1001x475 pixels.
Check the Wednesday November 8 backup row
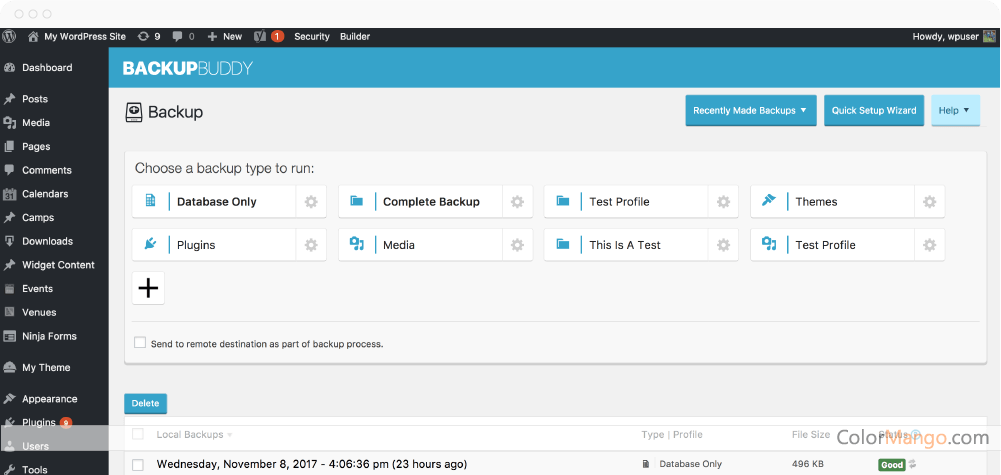(x=138, y=464)
